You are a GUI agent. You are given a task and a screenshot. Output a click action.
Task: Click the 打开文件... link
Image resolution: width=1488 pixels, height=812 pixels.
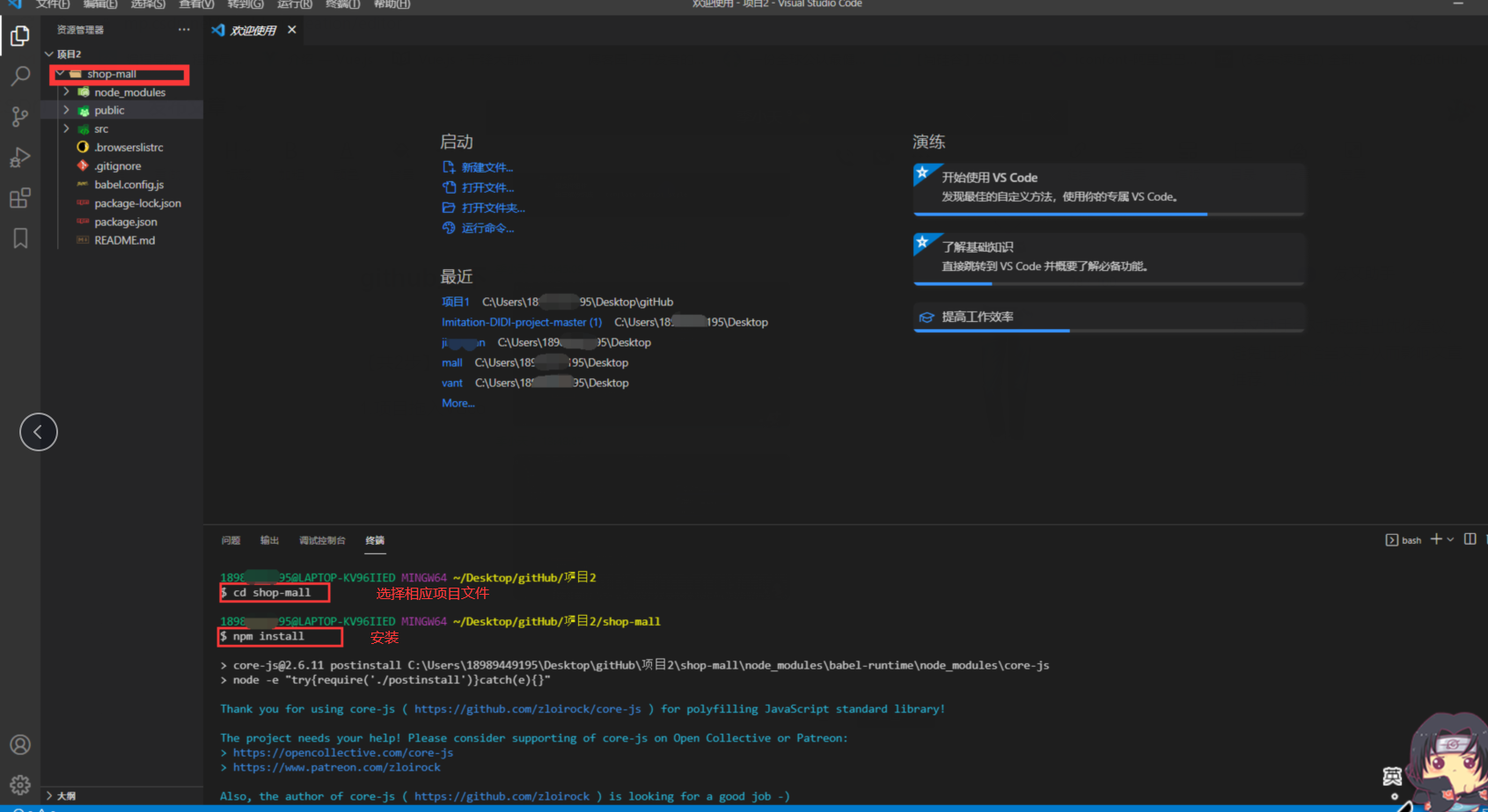(x=487, y=187)
